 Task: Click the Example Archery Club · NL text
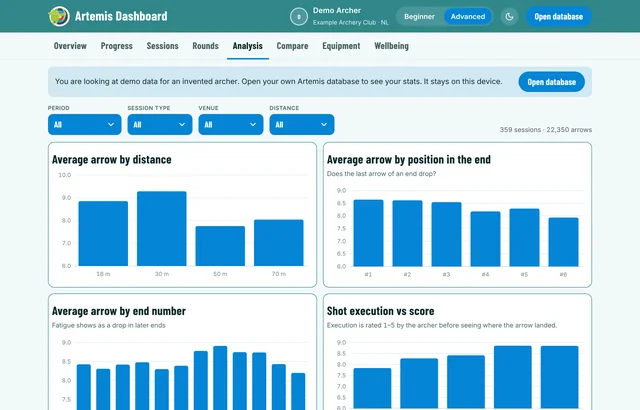point(351,22)
